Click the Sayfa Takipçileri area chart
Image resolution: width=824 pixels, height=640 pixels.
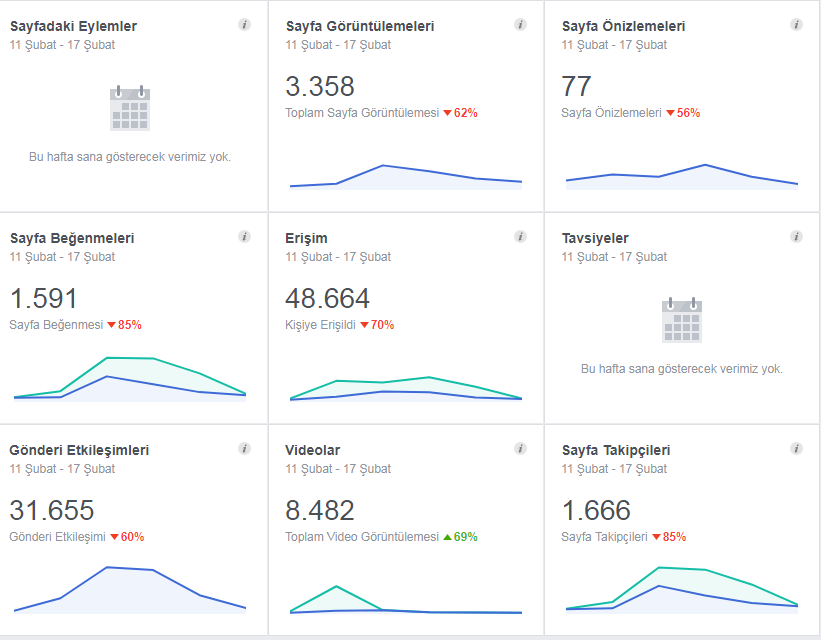[x=682, y=590]
